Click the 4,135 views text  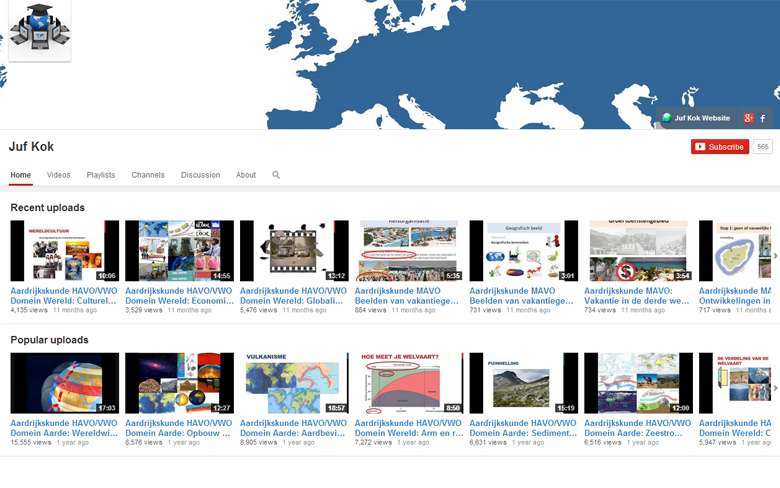pyautogui.click(x=29, y=310)
